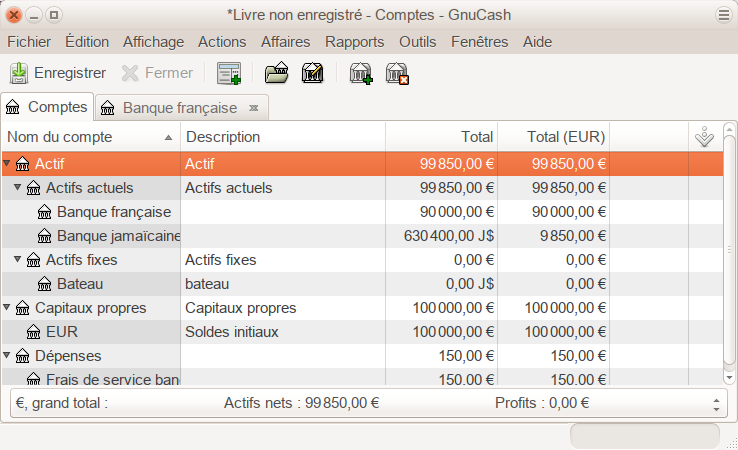Image resolution: width=738 pixels, height=450 pixels.
Task: Open the grand total summary bar selector
Action: coord(715,404)
